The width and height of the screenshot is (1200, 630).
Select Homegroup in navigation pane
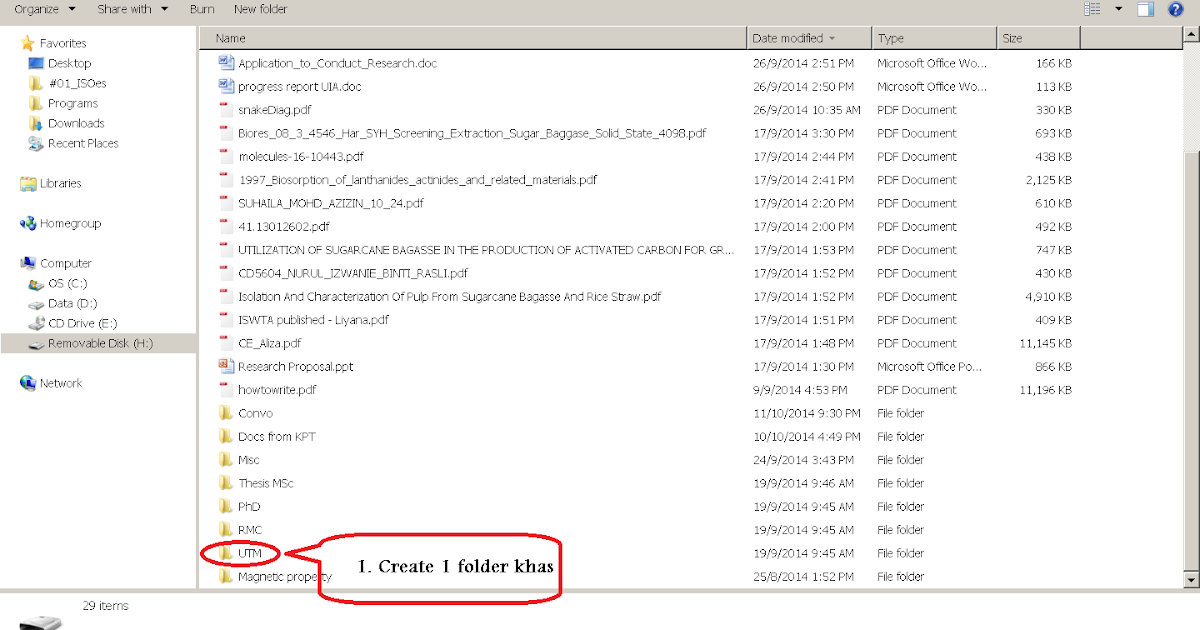click(x=60, y=223)
